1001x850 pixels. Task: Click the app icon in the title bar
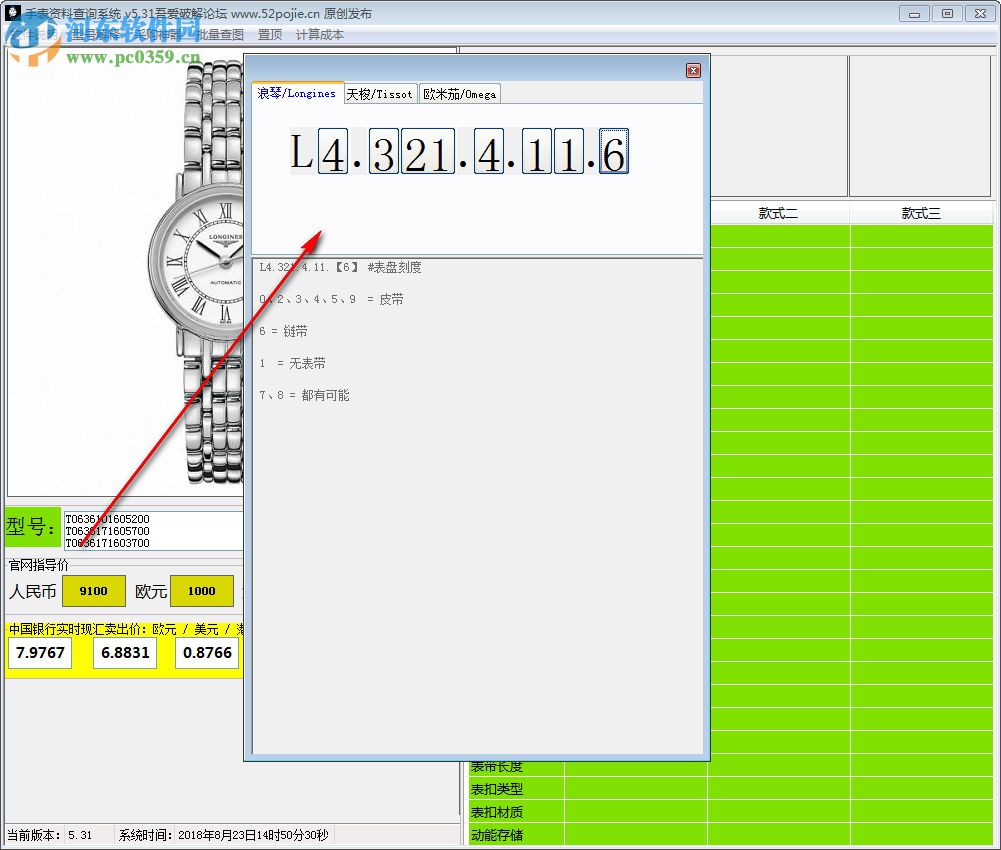coord(12,13)
